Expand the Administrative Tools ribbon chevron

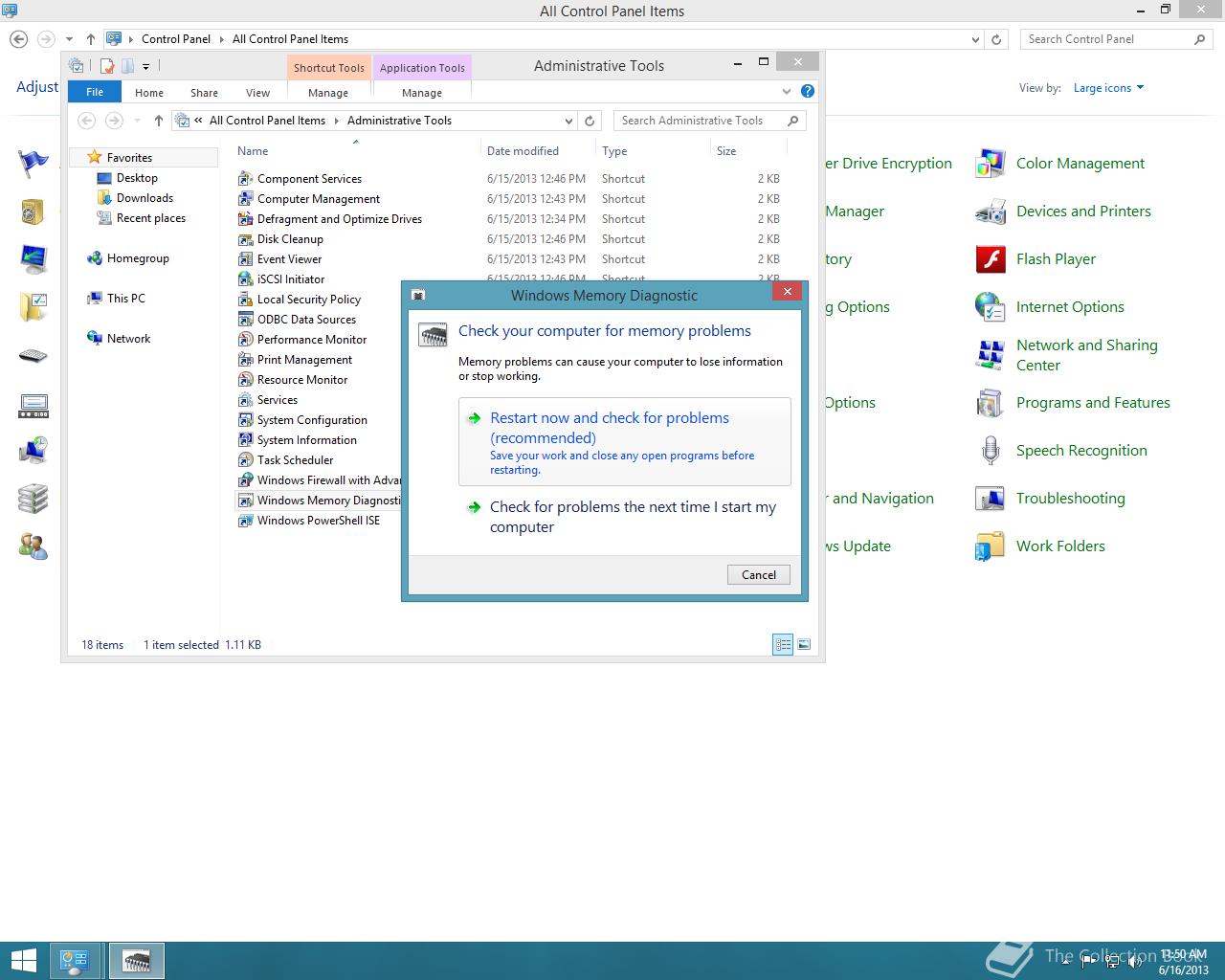pyautogui.click(x=787, y=92)
